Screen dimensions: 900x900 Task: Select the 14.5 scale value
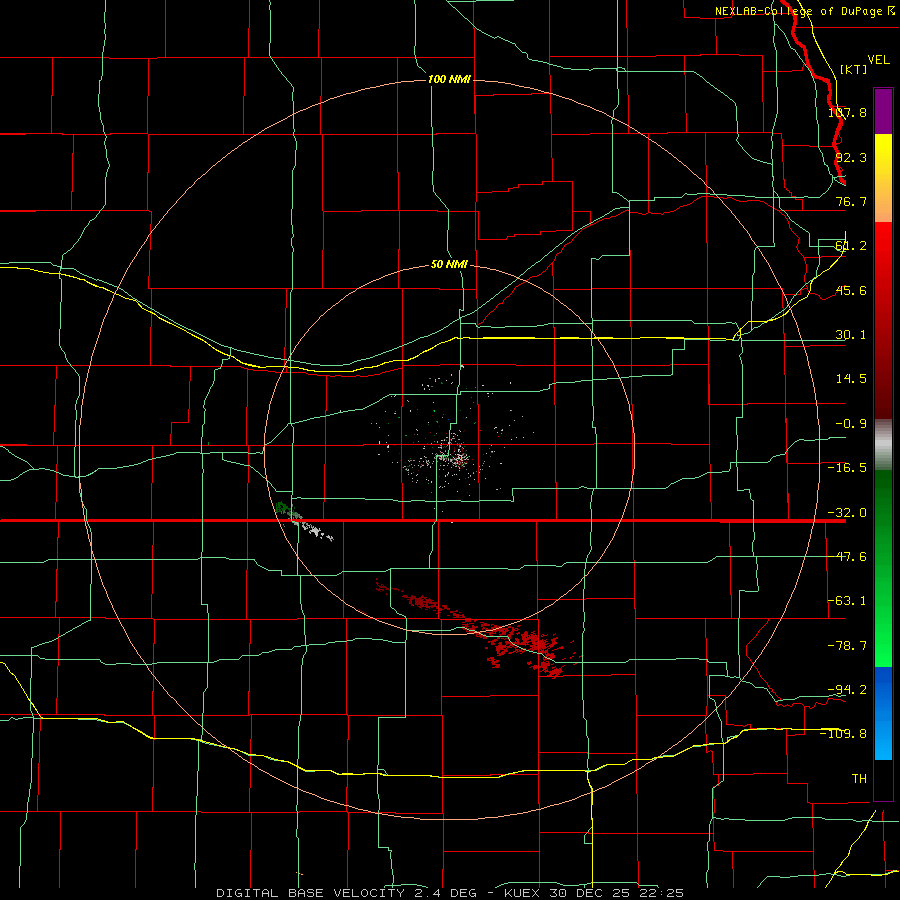tap(851, 379)
